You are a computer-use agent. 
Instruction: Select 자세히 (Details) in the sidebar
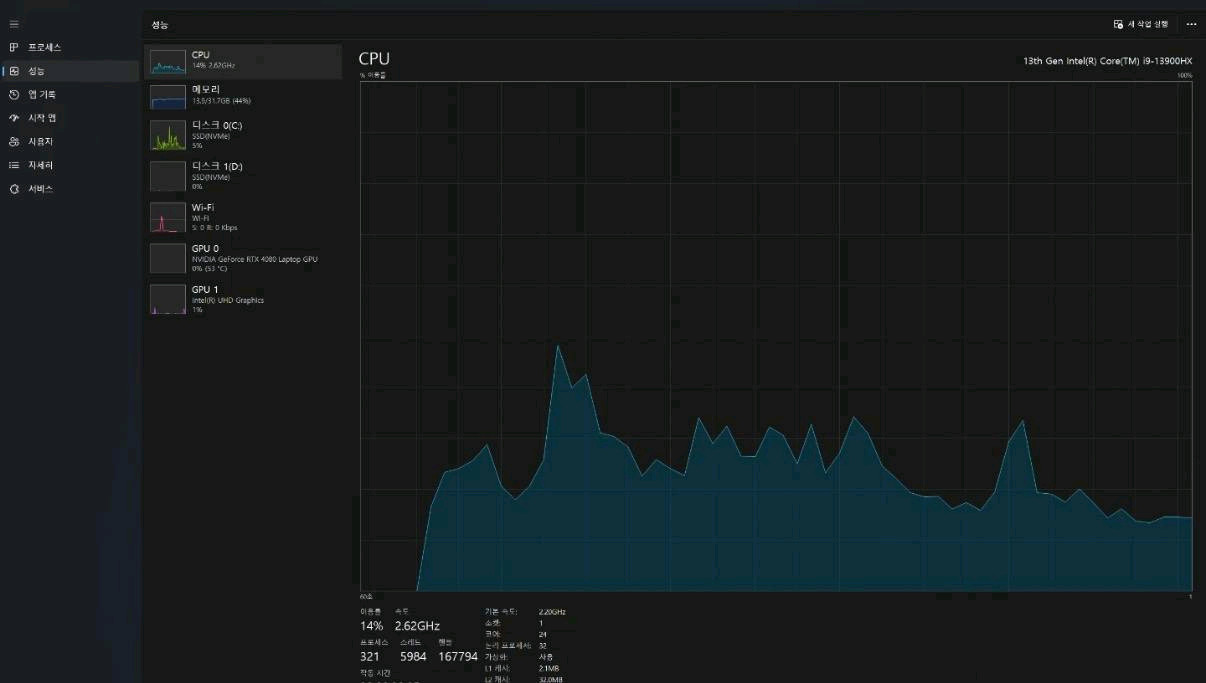[x=38, y=164]
